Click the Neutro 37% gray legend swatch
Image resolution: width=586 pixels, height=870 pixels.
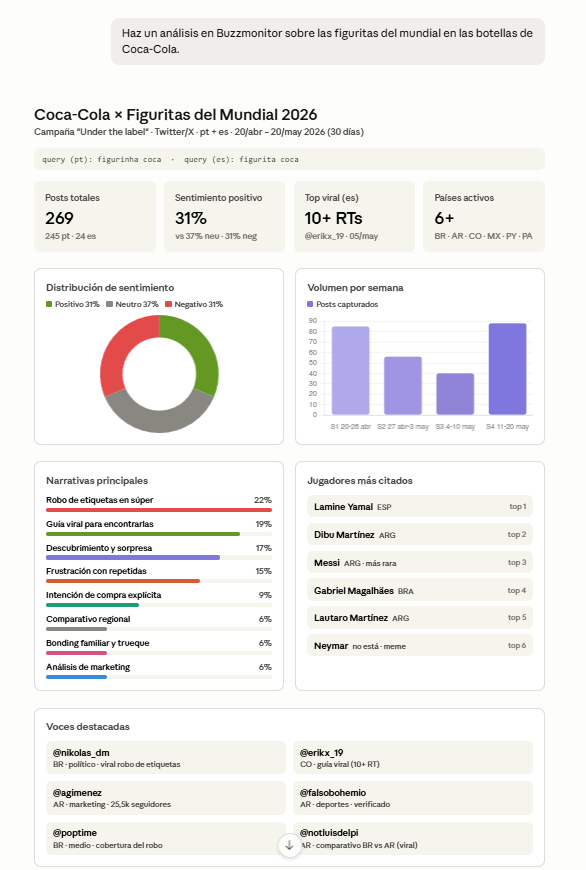click(109, 304)
